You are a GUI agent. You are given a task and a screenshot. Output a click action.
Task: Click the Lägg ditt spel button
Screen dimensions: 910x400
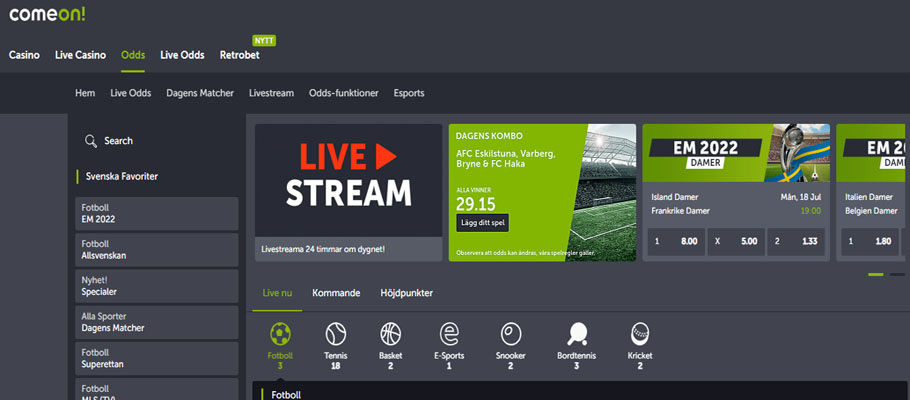[482, 223]
